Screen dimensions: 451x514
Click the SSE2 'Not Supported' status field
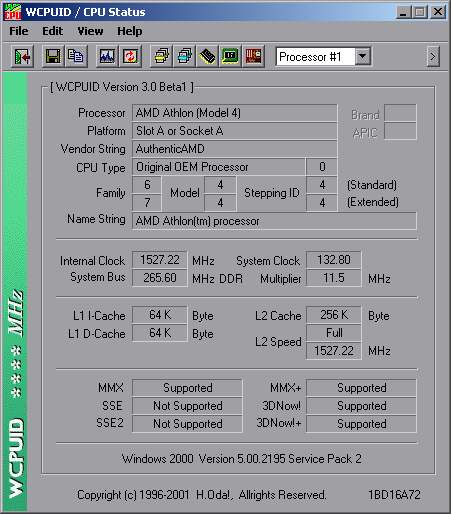pos(187,424)
